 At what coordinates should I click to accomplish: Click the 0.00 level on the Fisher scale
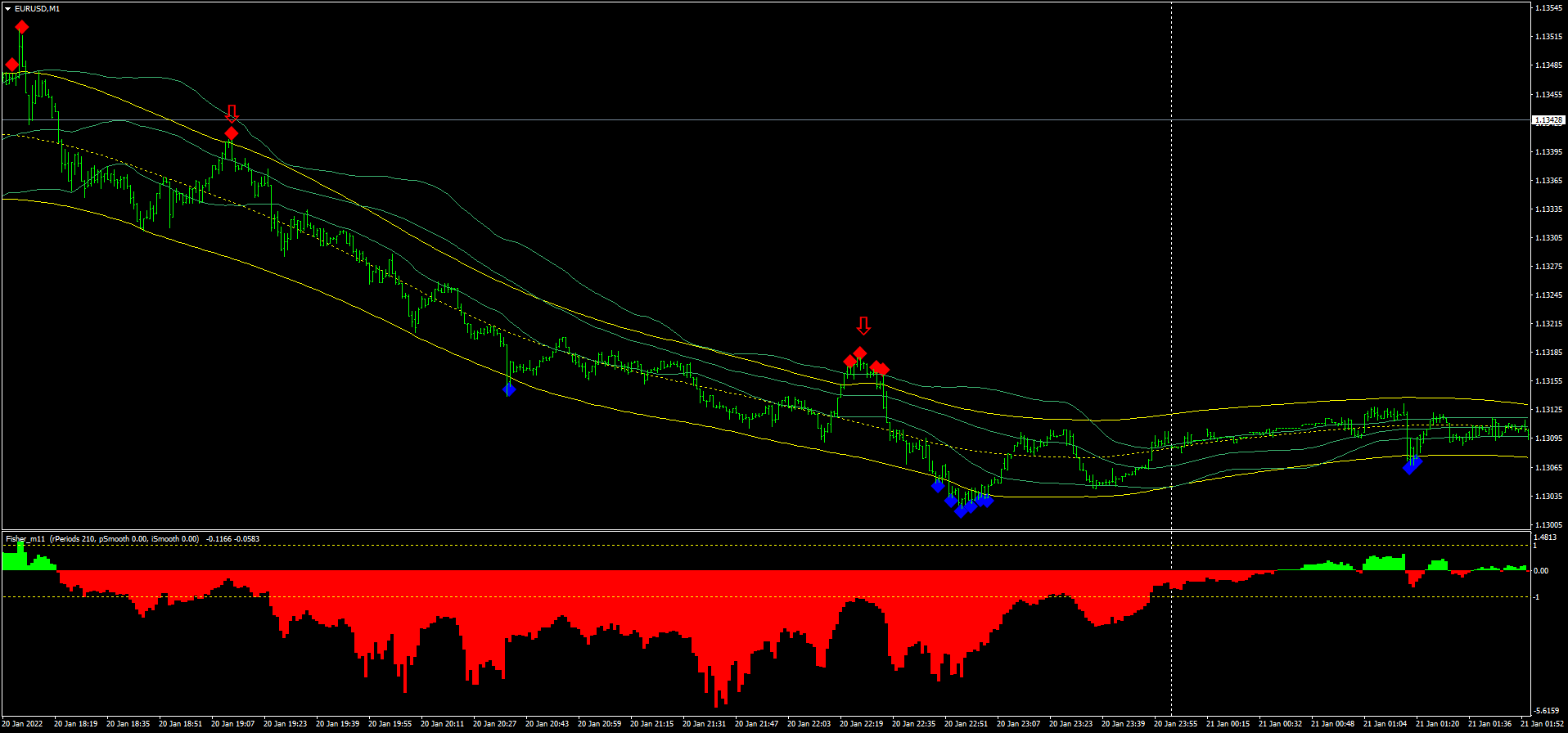[x=1540, y=570]
